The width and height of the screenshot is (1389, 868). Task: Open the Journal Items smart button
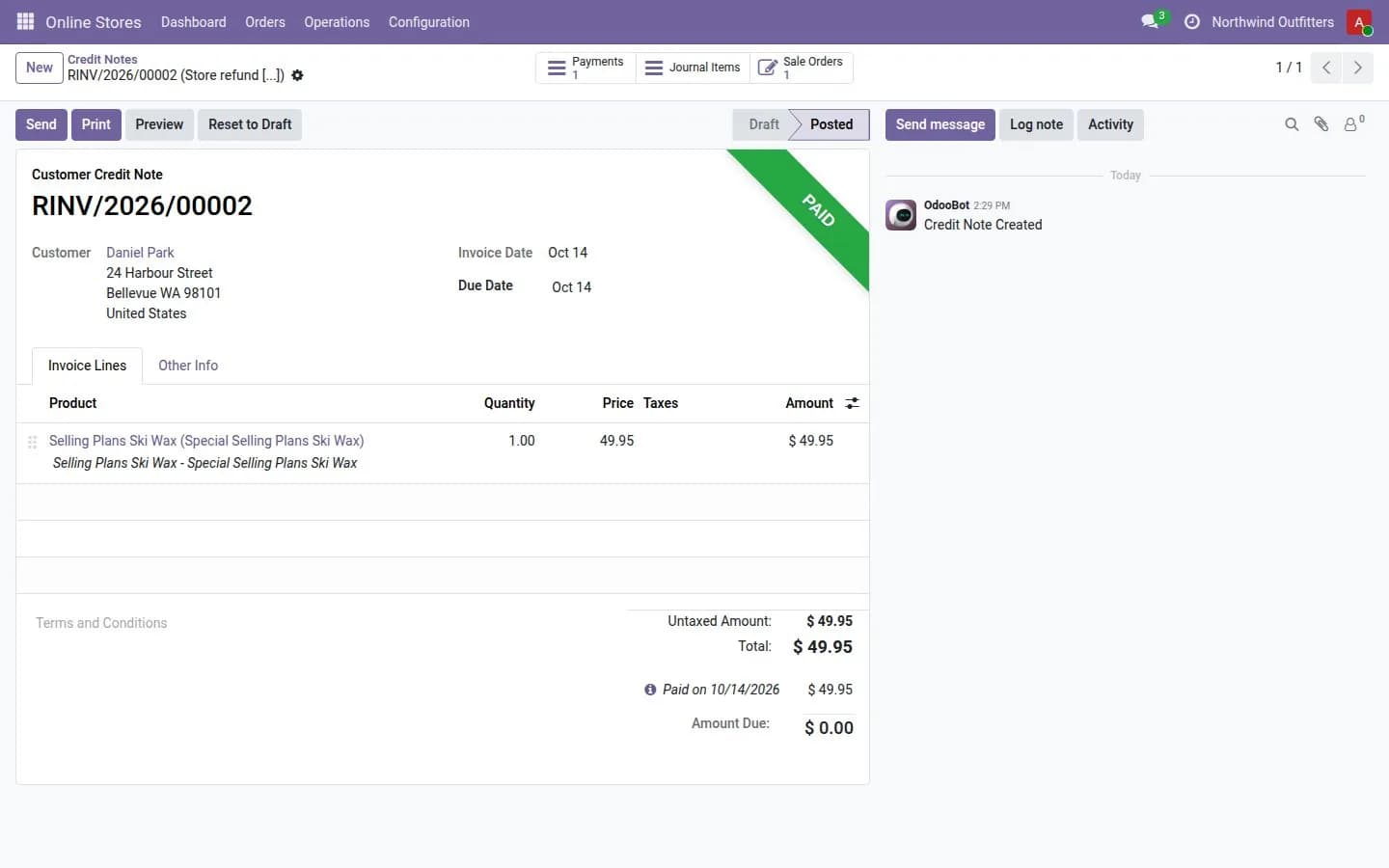pyautogui.click(x=693, y=68)
